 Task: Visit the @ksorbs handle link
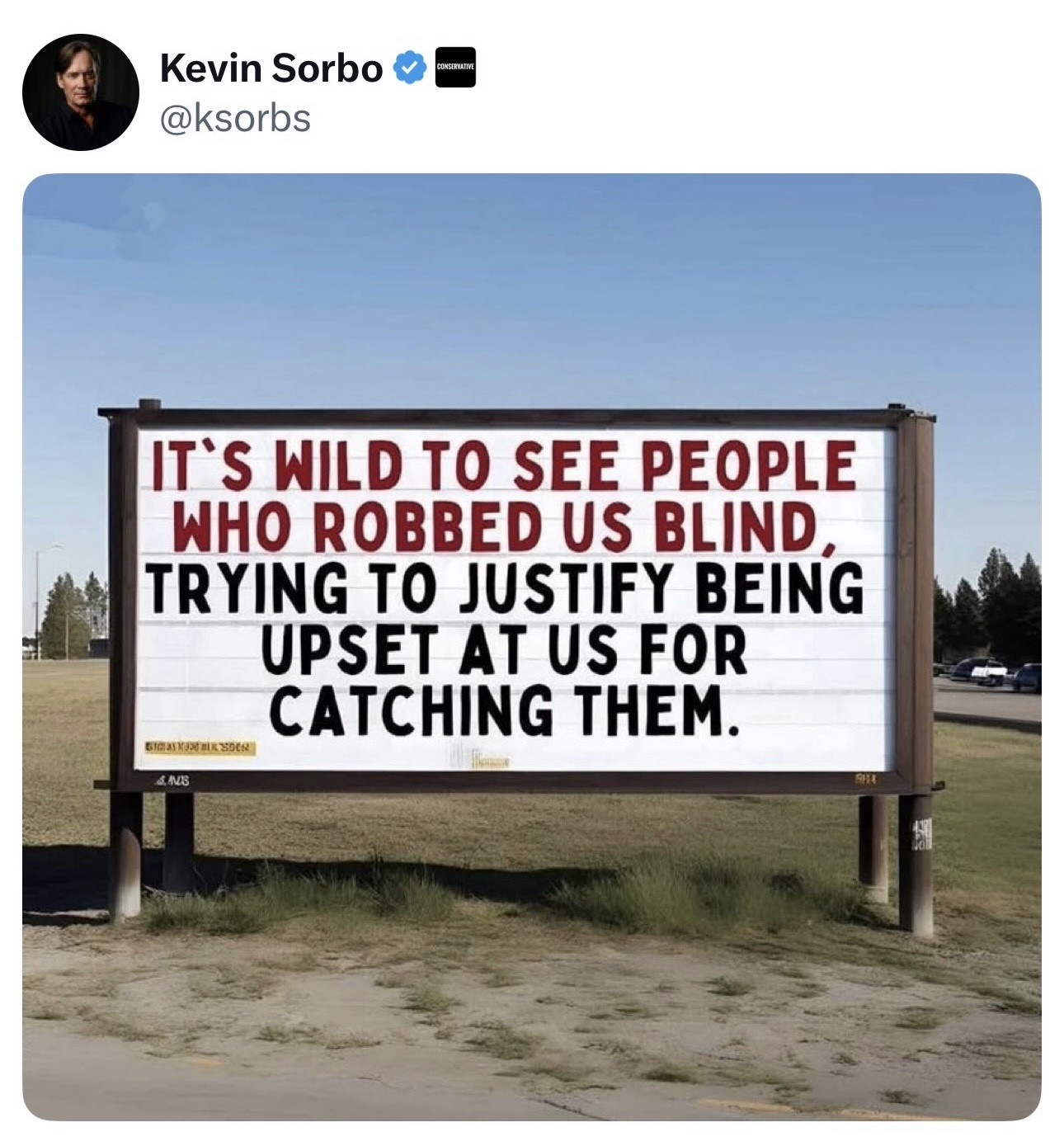click(x=235, y=118)
